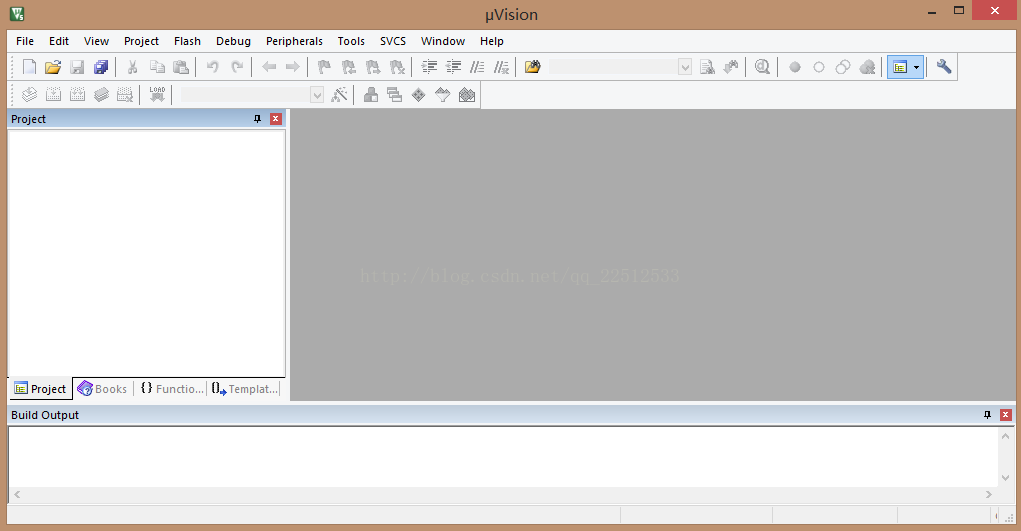
Task: Toggle bookmark with the flag icon
Action: [x=324, y=67]
